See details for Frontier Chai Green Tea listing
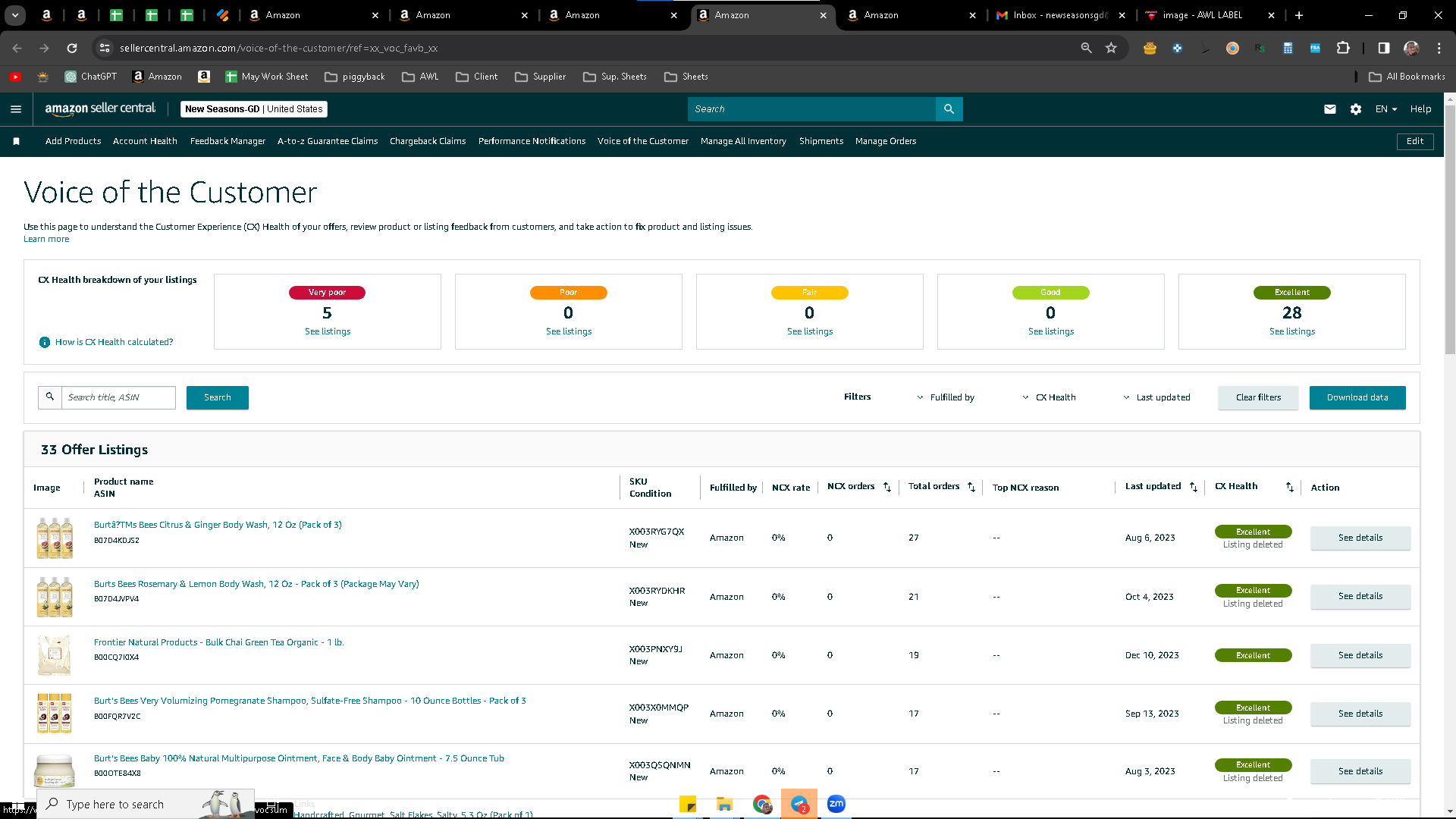Image resolution: width=1456 pixels, height=819 pixels. point(1360,655)
